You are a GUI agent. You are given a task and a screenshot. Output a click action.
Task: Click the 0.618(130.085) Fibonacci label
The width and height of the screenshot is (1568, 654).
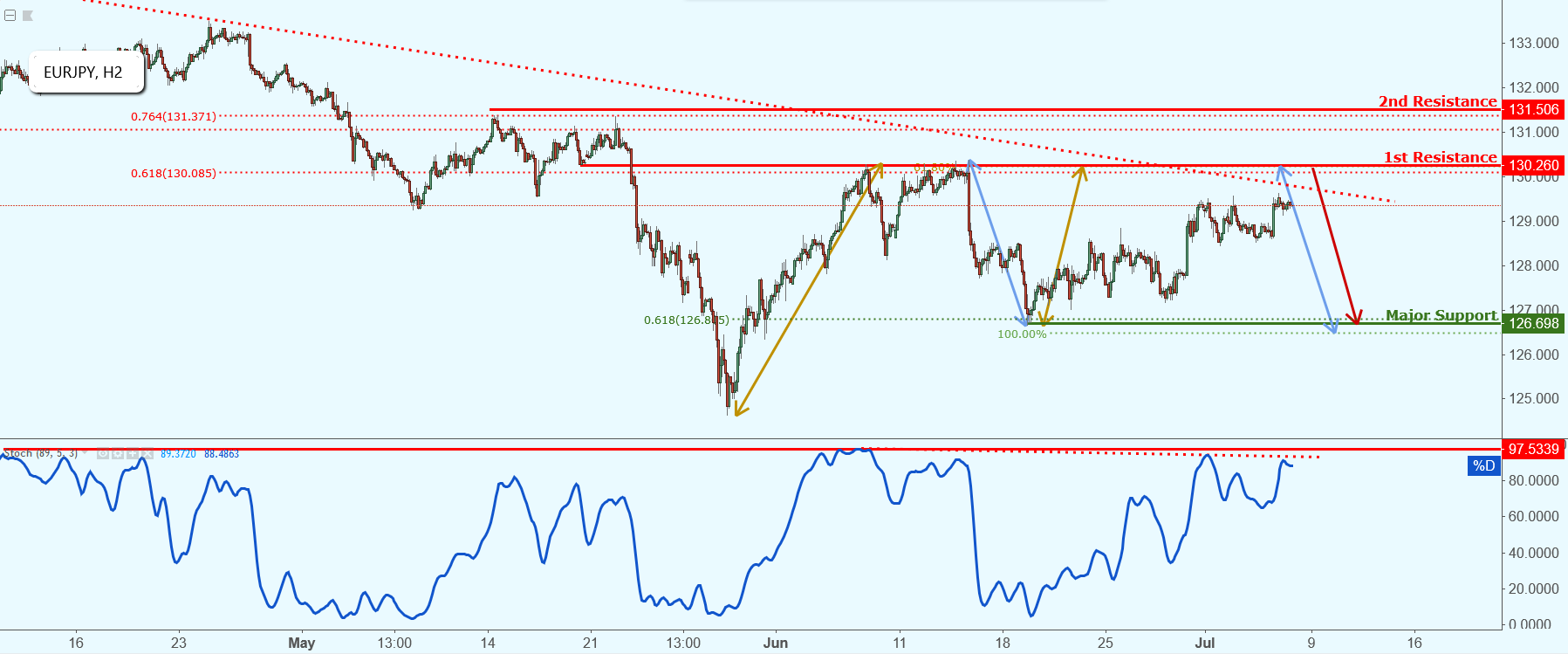point(174,173)
